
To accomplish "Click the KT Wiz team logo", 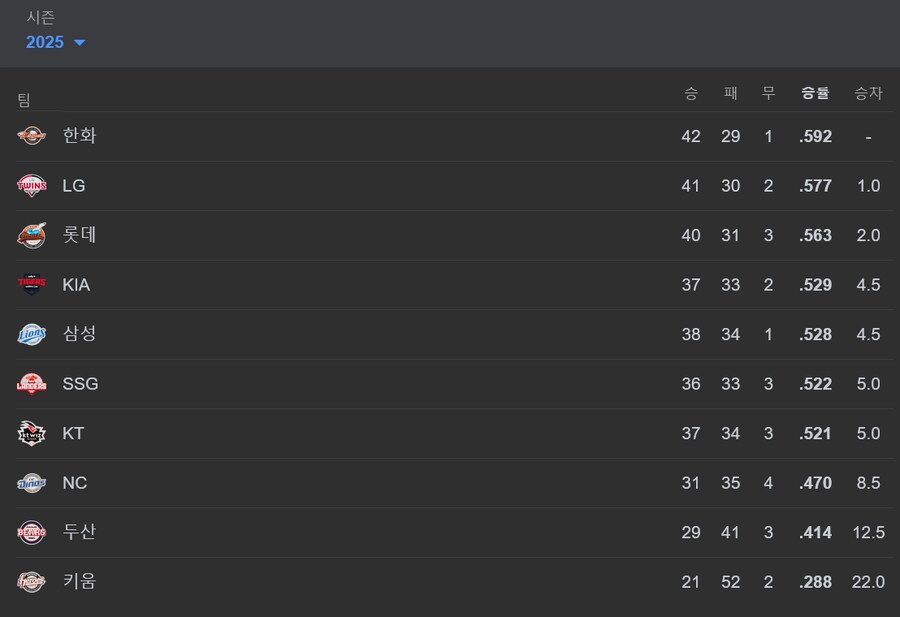I will coord(32,433).
